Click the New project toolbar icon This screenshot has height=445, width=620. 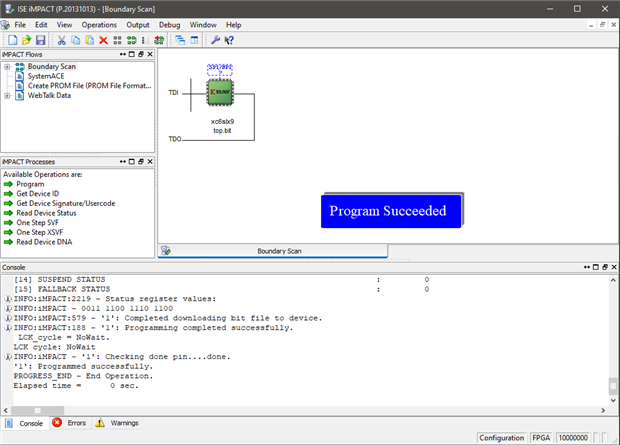(11, 40)
